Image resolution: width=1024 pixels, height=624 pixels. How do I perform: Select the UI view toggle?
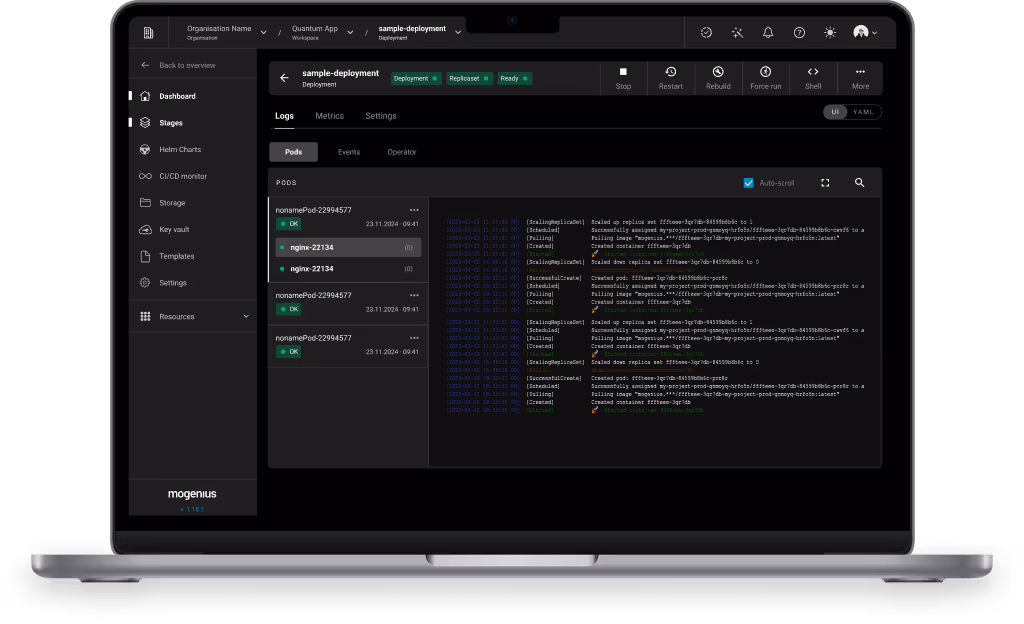[x=835, y=112]
